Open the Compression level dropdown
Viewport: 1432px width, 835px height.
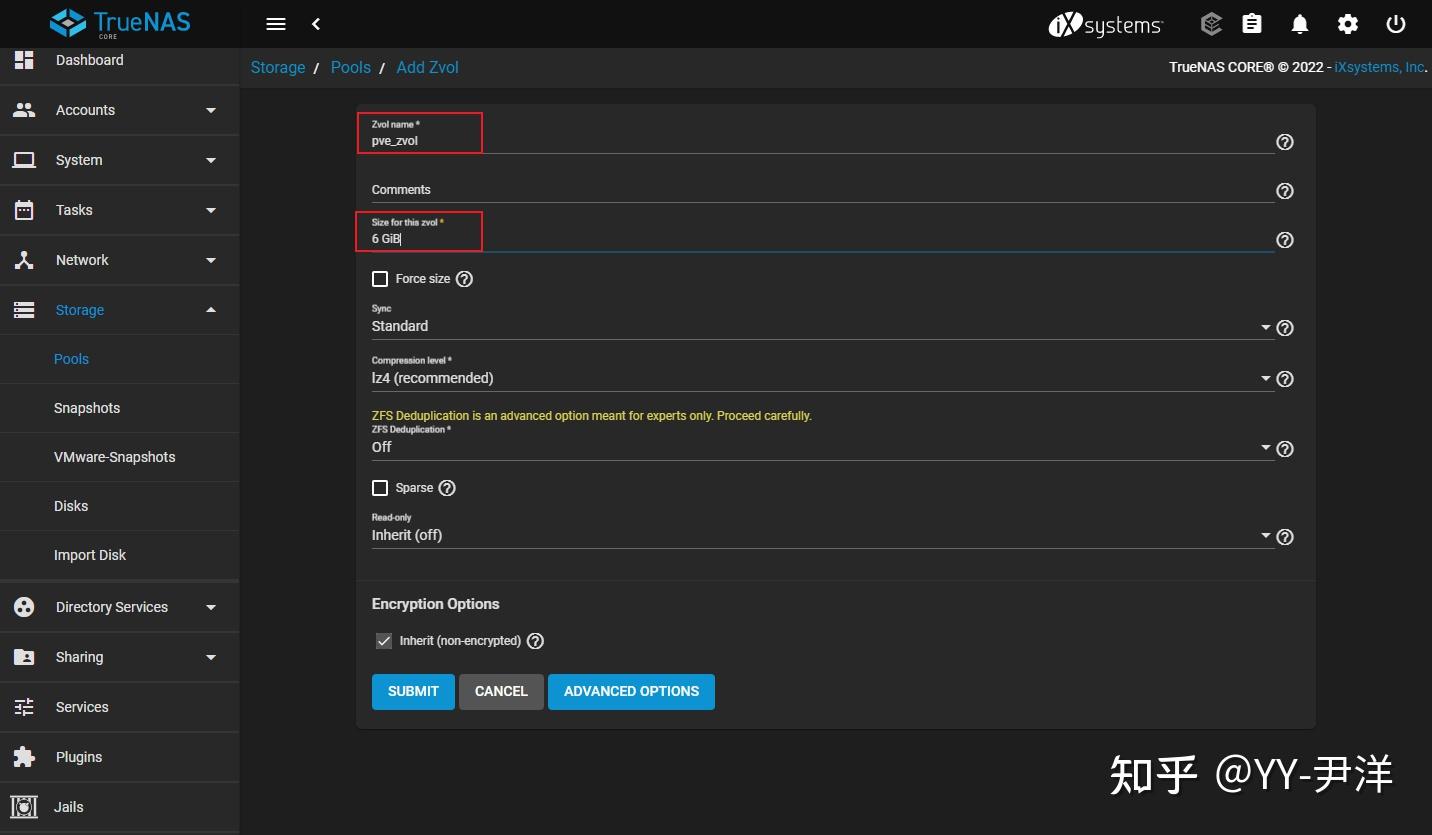click(x=1264, y=378)
